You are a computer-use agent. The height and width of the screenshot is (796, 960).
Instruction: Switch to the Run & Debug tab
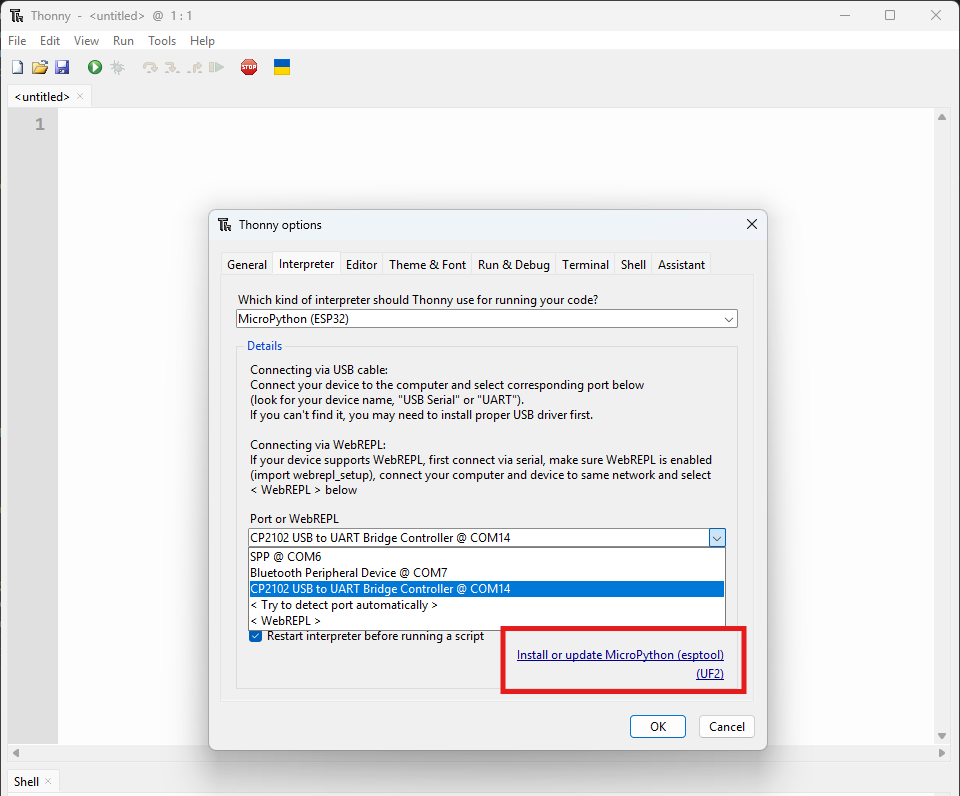point(514,265)
